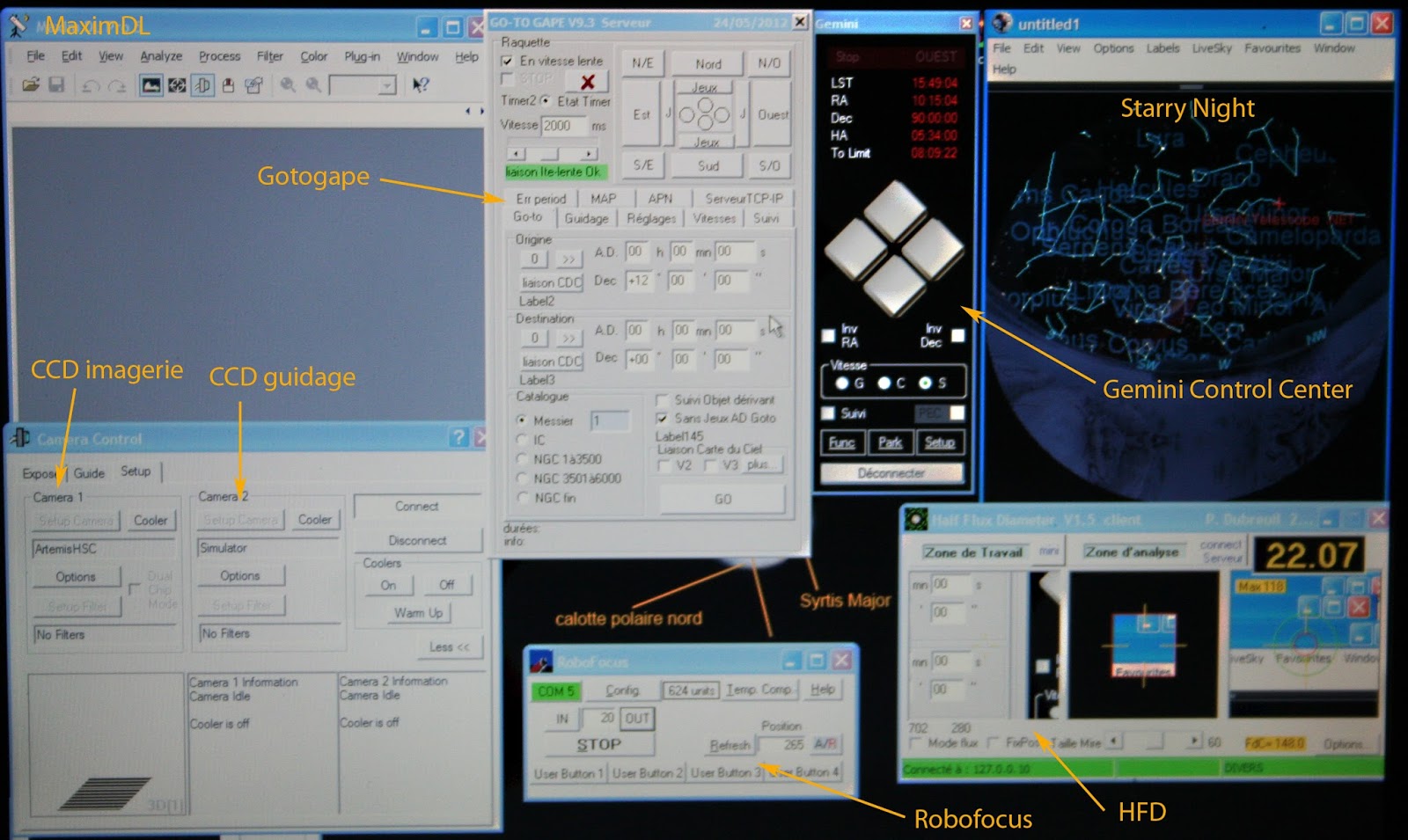Click the GO button in Gotogape

click(722, 499)
